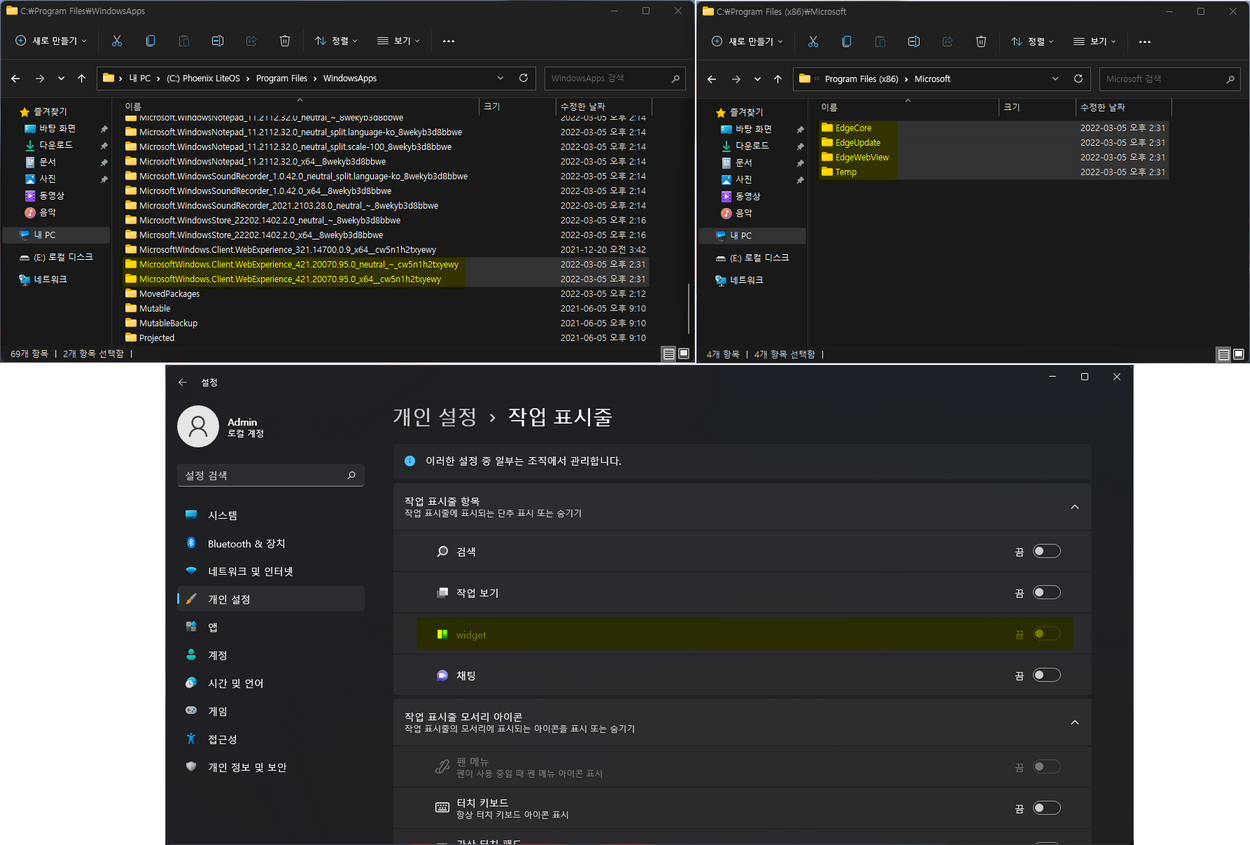Open 새로 만들기 dropdown in Microsoft window
This screenshot has height=845, width=1250.
click(747, 41)
